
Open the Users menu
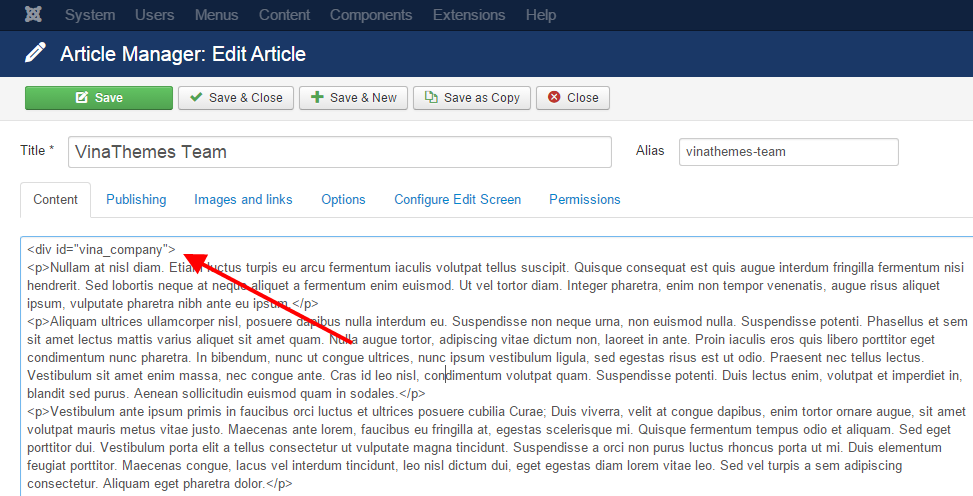click(x=155, y=15)
